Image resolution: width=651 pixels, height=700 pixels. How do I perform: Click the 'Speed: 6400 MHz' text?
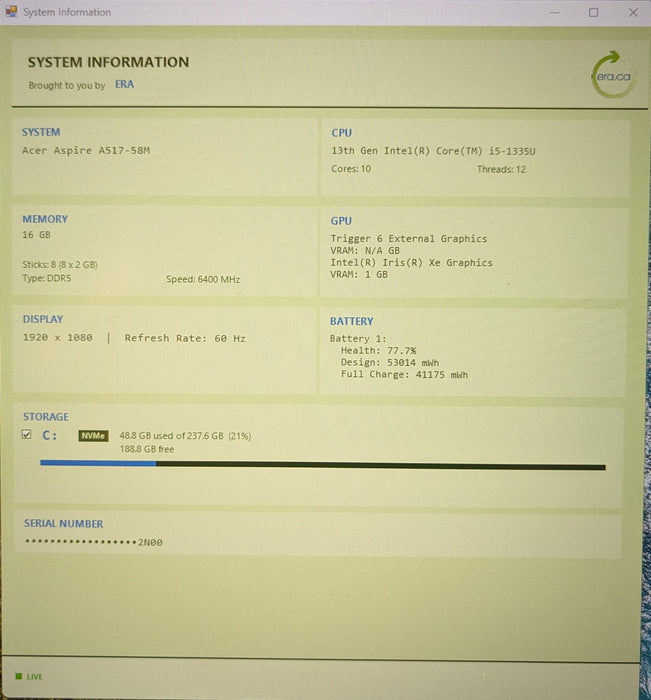coord(203,279)
